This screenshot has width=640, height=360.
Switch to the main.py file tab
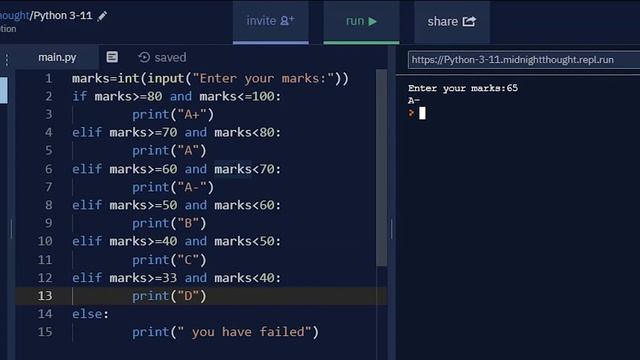[57, 57]
